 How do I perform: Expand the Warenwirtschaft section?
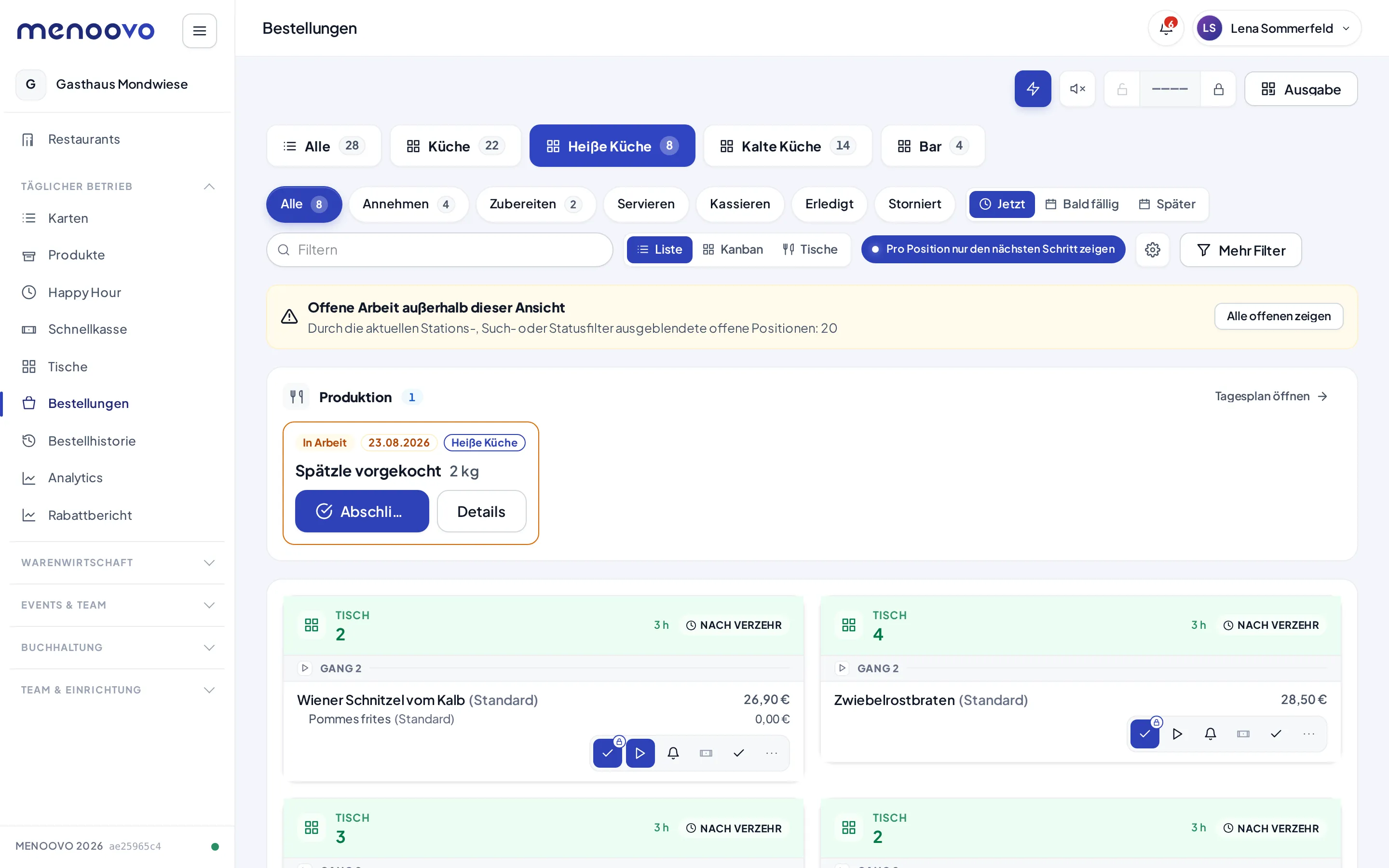click(118, 563)
